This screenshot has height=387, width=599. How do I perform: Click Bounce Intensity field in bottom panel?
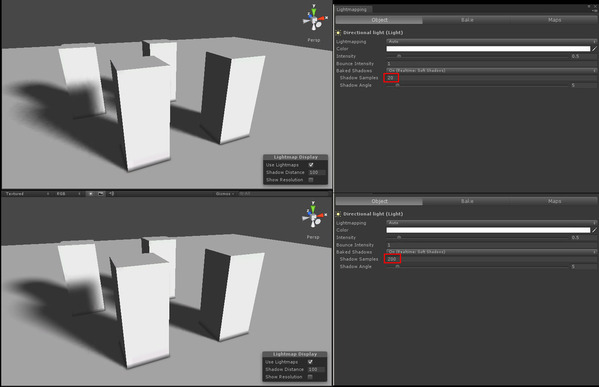click(491, 245)
